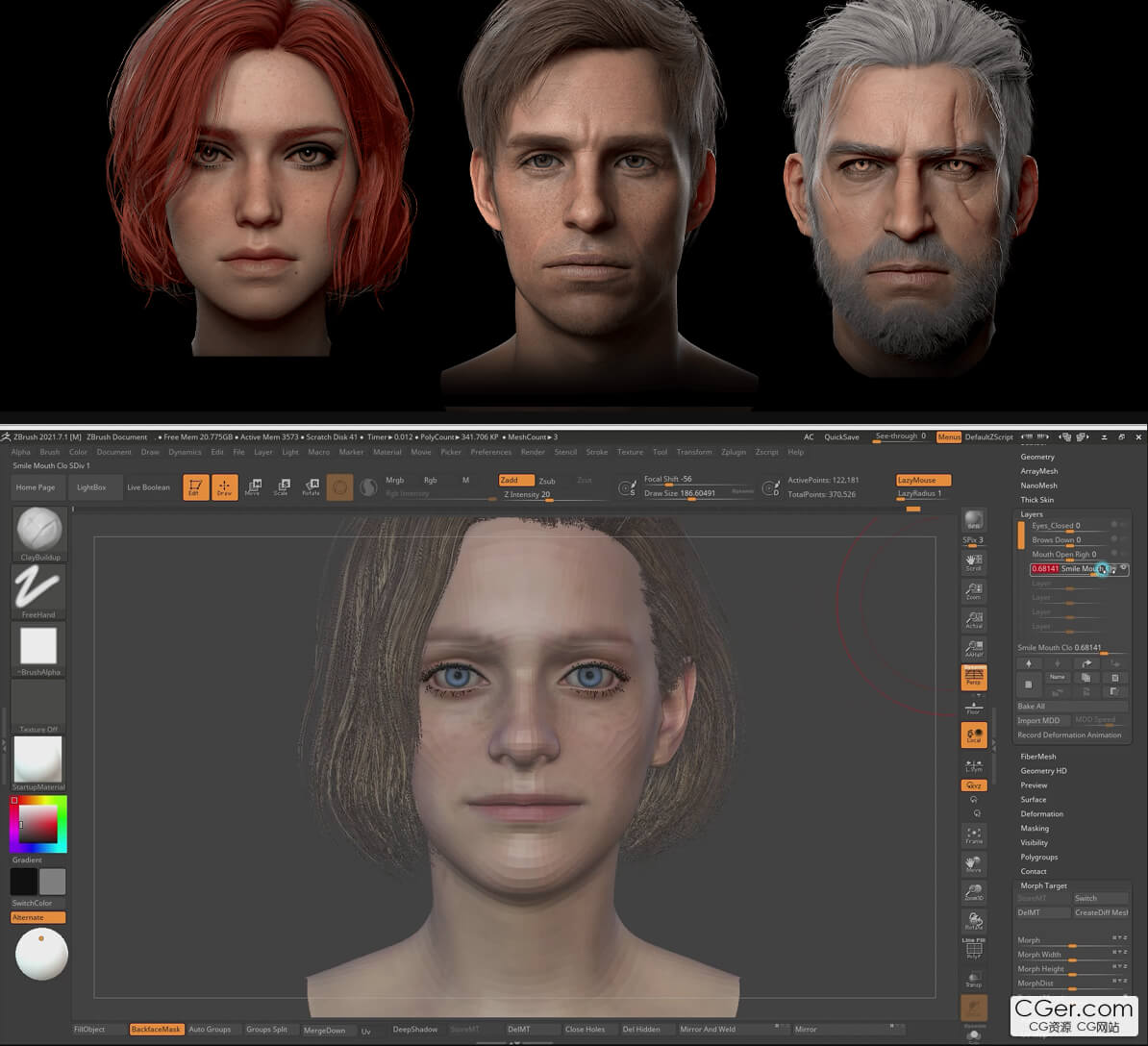Toggle the BackfaceMask option
Image resolution: width=1148 pixels, height=1046 pixels.
coord(156,1029)
